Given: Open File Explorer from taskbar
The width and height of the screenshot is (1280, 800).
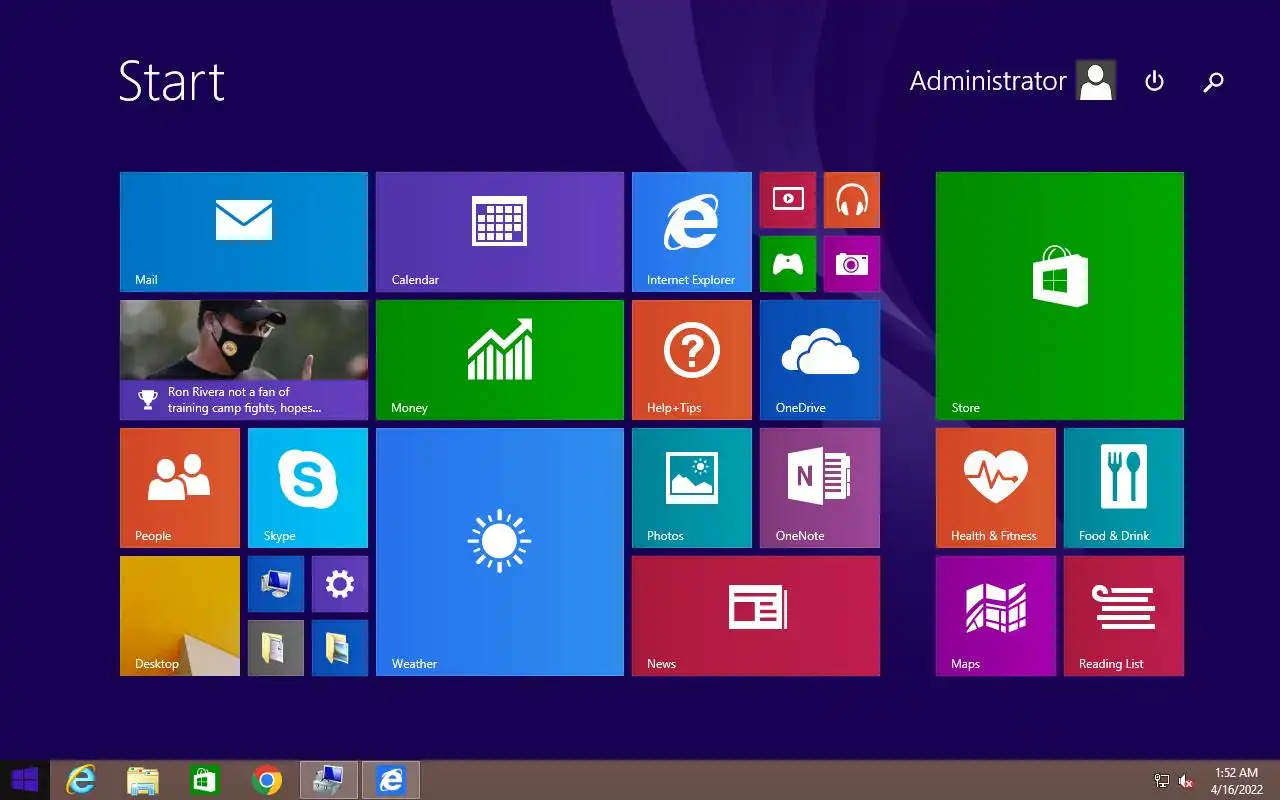Looking at the screenshot, I should [143, 780].
